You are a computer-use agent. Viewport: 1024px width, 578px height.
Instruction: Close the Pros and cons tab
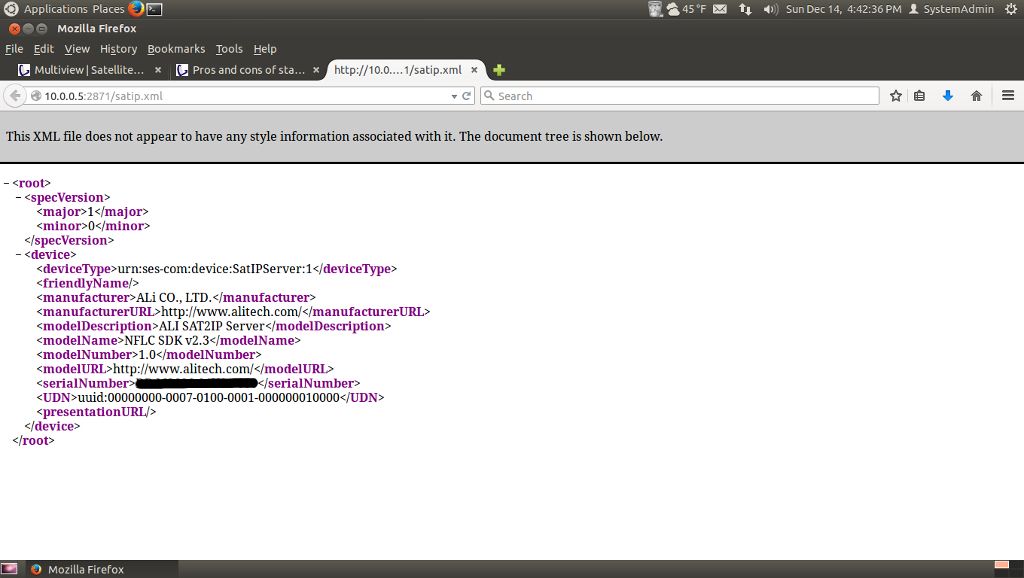click(x=316, y=70)
